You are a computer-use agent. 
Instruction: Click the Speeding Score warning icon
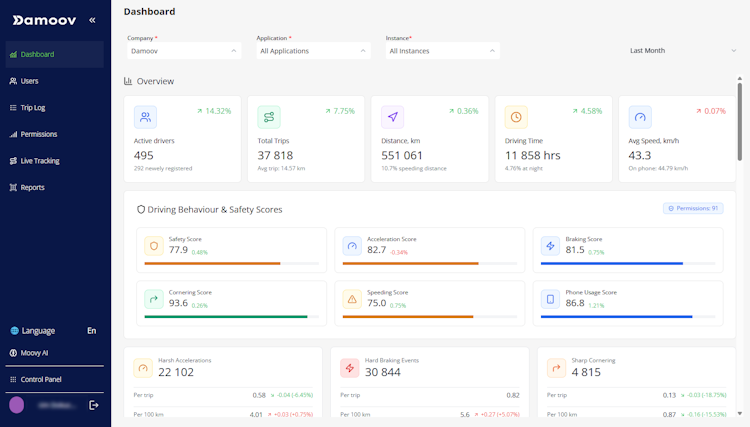[x=352, y=299]
